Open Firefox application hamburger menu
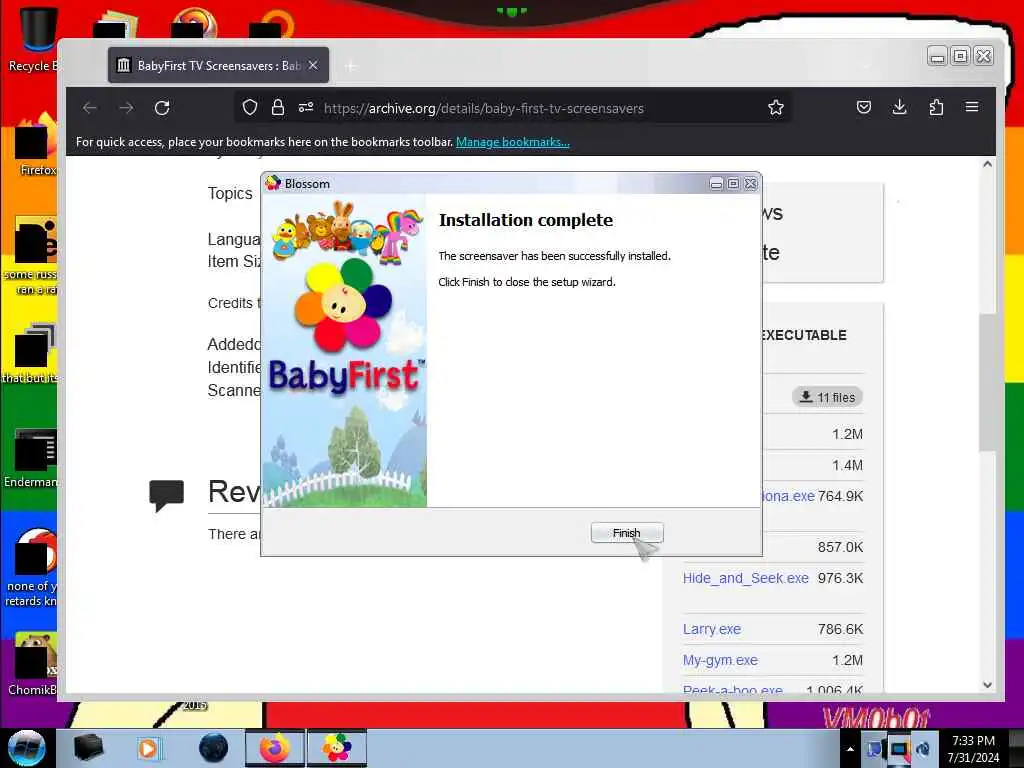Image resolution: width=1024 pixels, height=768 pixels. tap(972, 107)
